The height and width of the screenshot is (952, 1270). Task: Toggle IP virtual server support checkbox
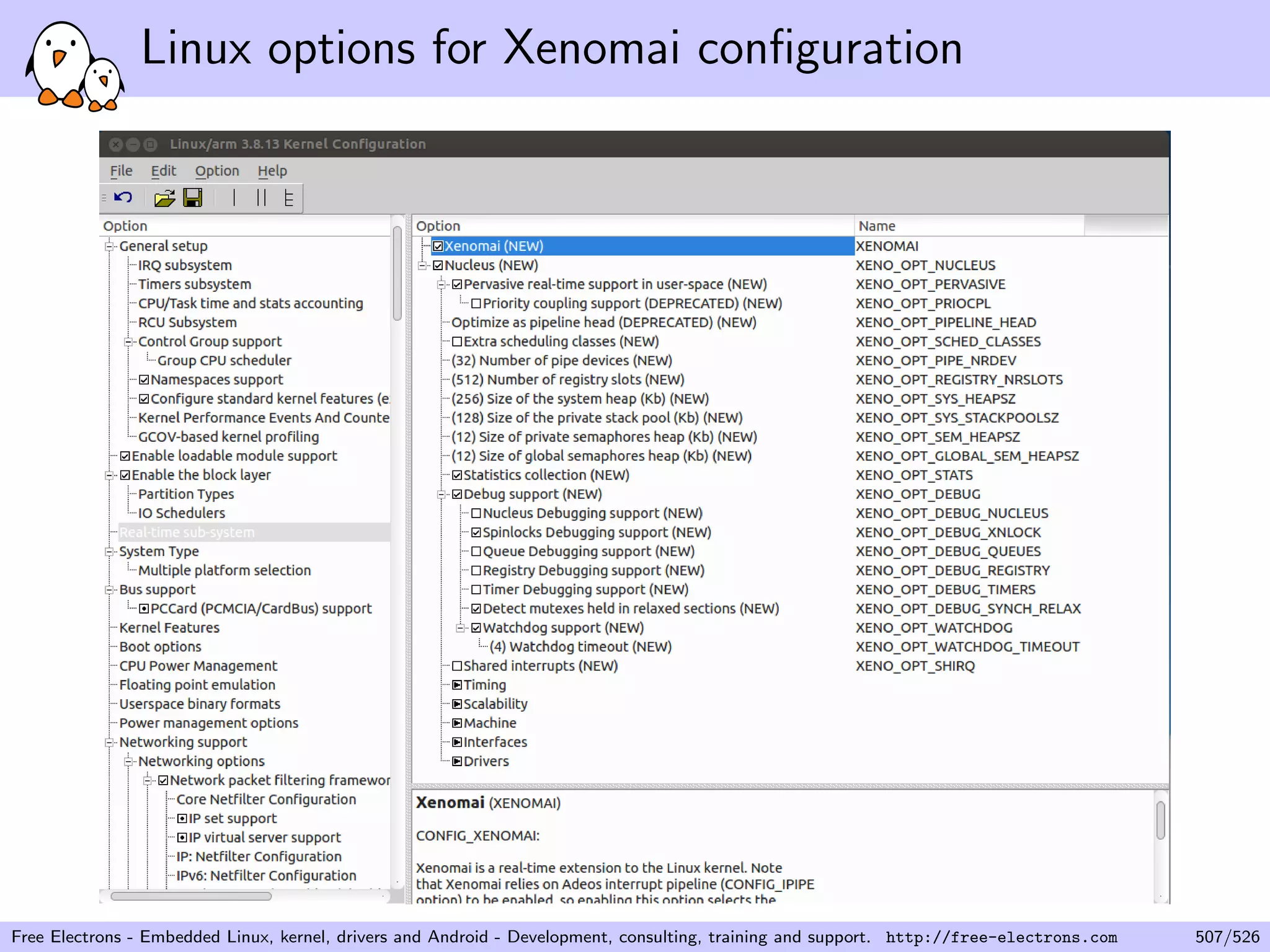(182, 838)
